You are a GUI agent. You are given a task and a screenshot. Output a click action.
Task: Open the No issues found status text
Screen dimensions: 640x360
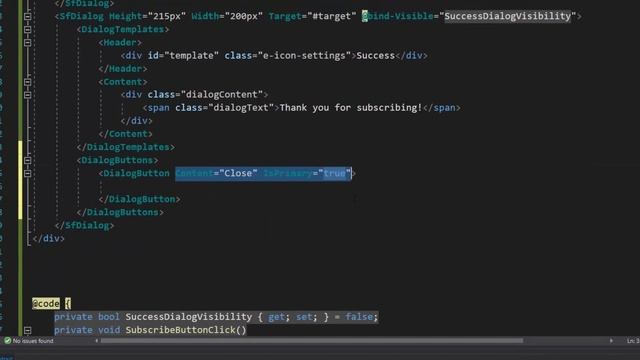[33, 341]
